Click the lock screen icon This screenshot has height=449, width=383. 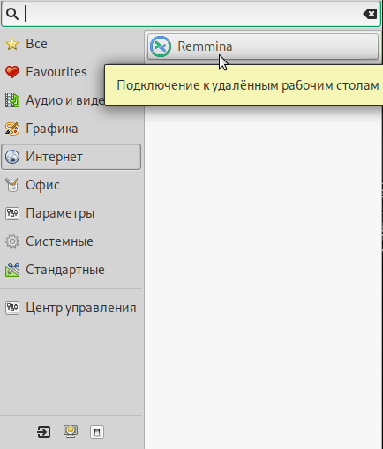[x=70, y=432]
